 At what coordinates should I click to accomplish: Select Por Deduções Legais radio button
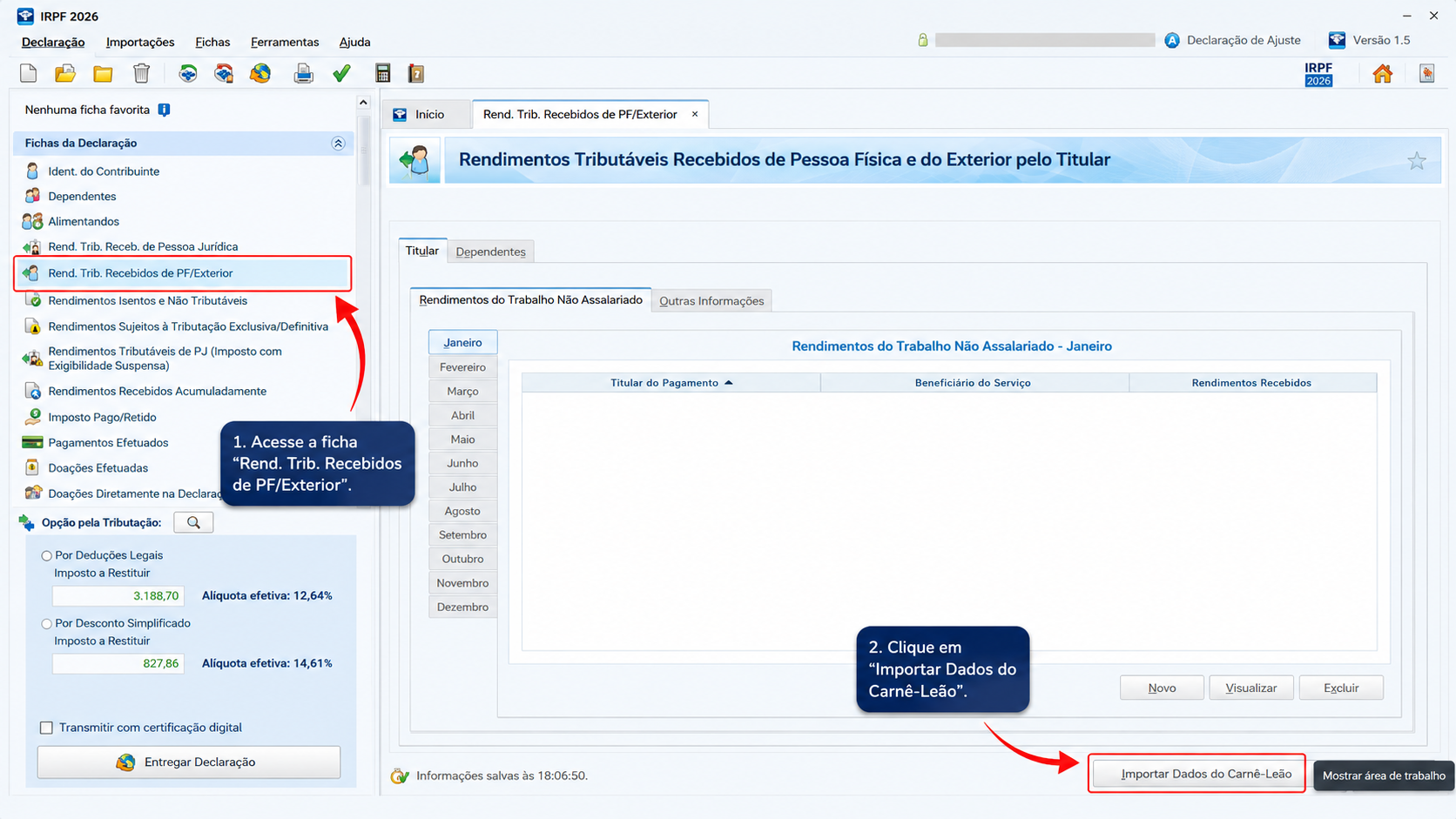47,555
